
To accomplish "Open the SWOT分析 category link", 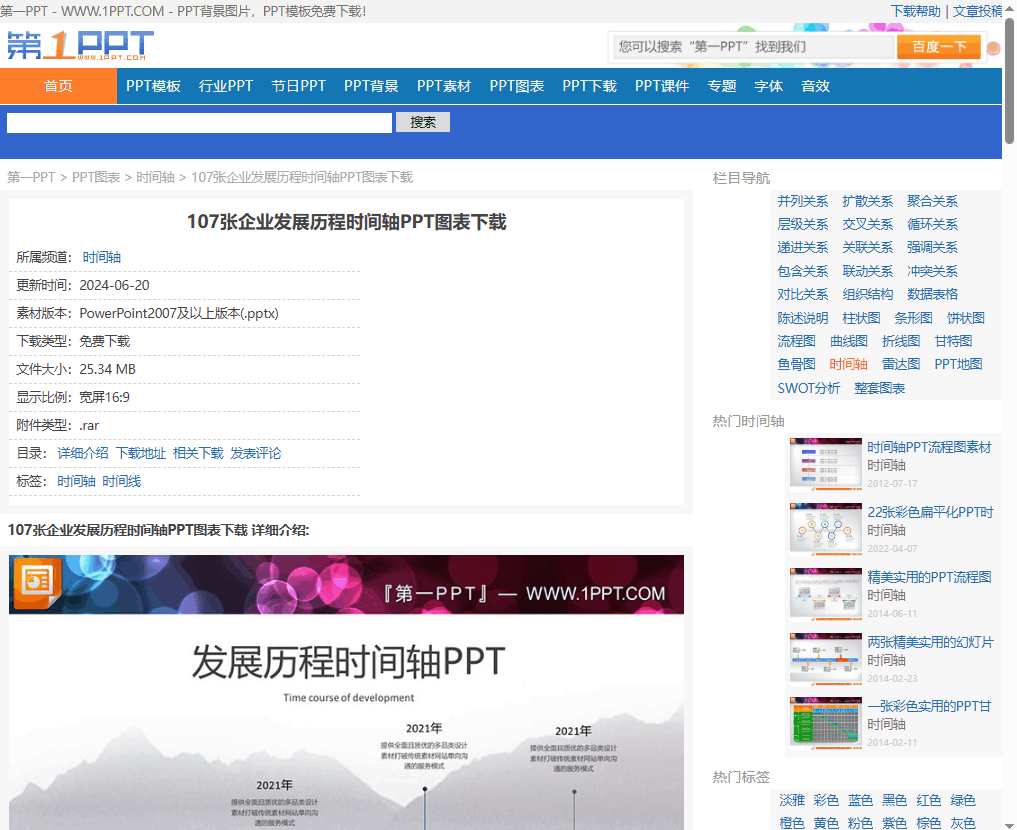I will pos(808,387).
